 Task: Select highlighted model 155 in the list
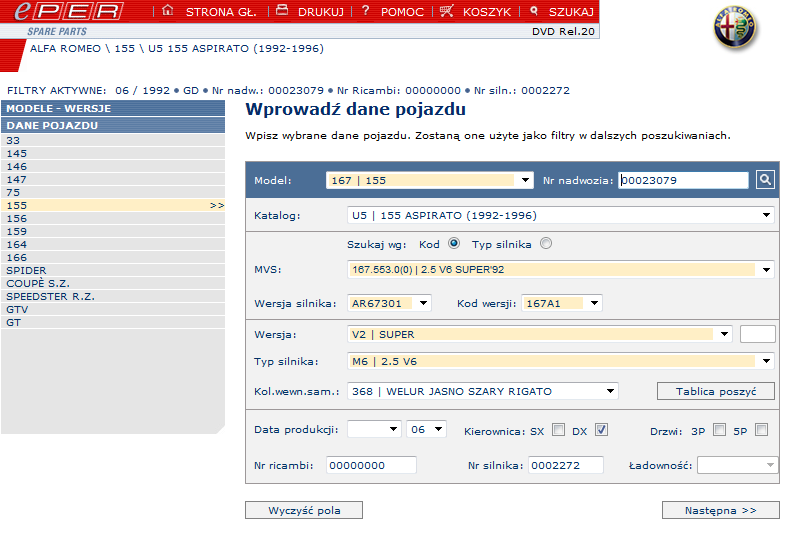(113, 206)
